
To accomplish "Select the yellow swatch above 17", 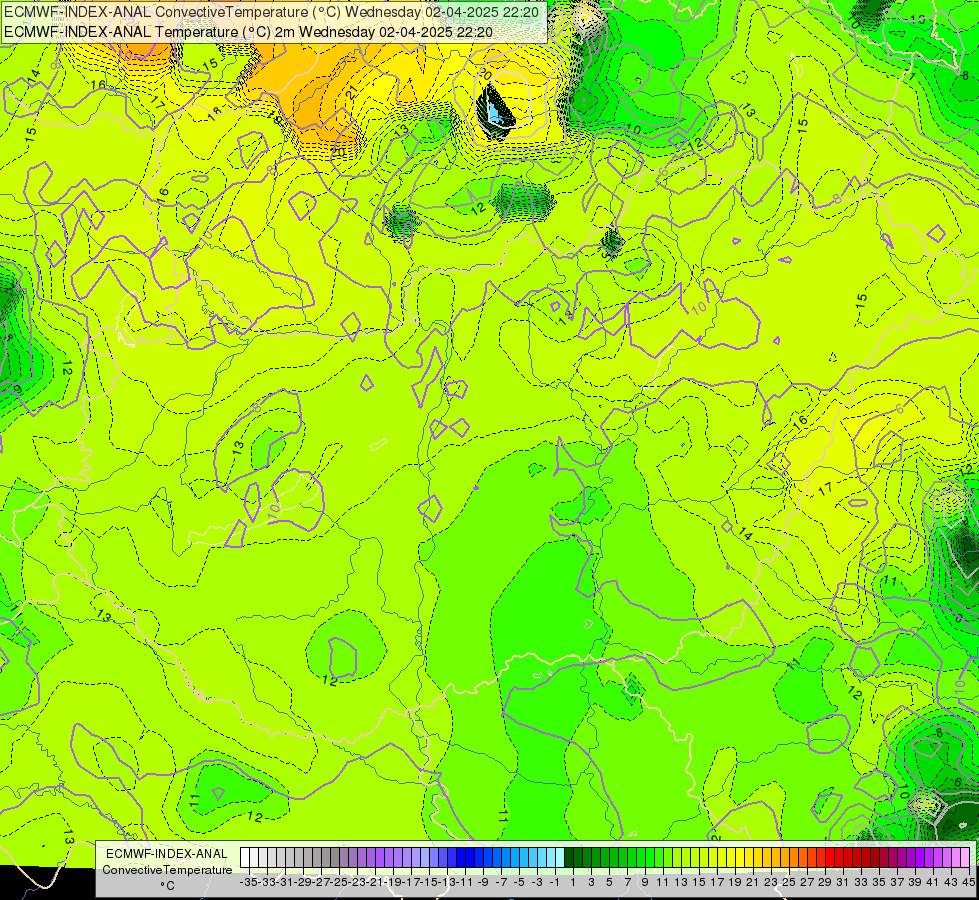I will (x=713, y=858).
